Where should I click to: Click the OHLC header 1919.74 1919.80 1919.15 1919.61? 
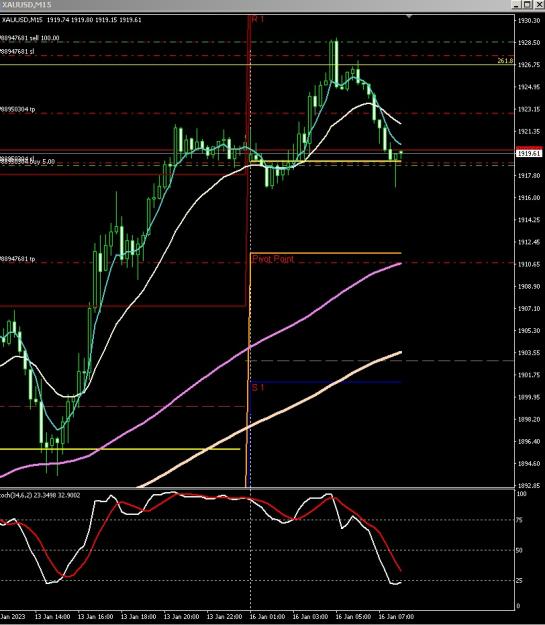[x=94, y=20]
